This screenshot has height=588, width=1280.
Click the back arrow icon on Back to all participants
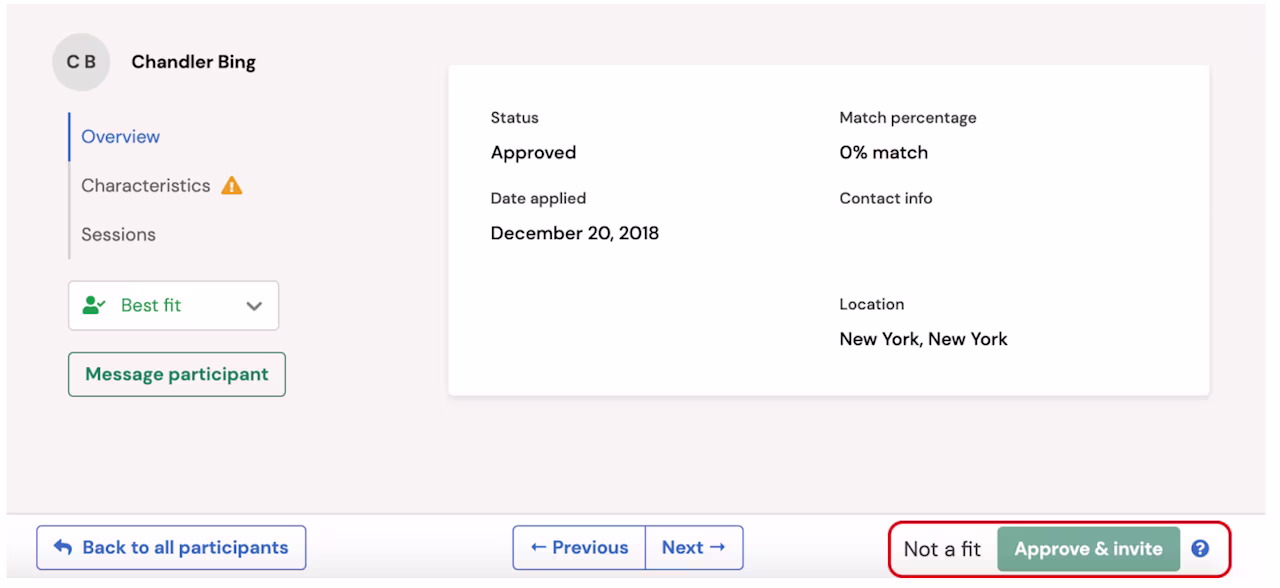[x=63, y=547]
